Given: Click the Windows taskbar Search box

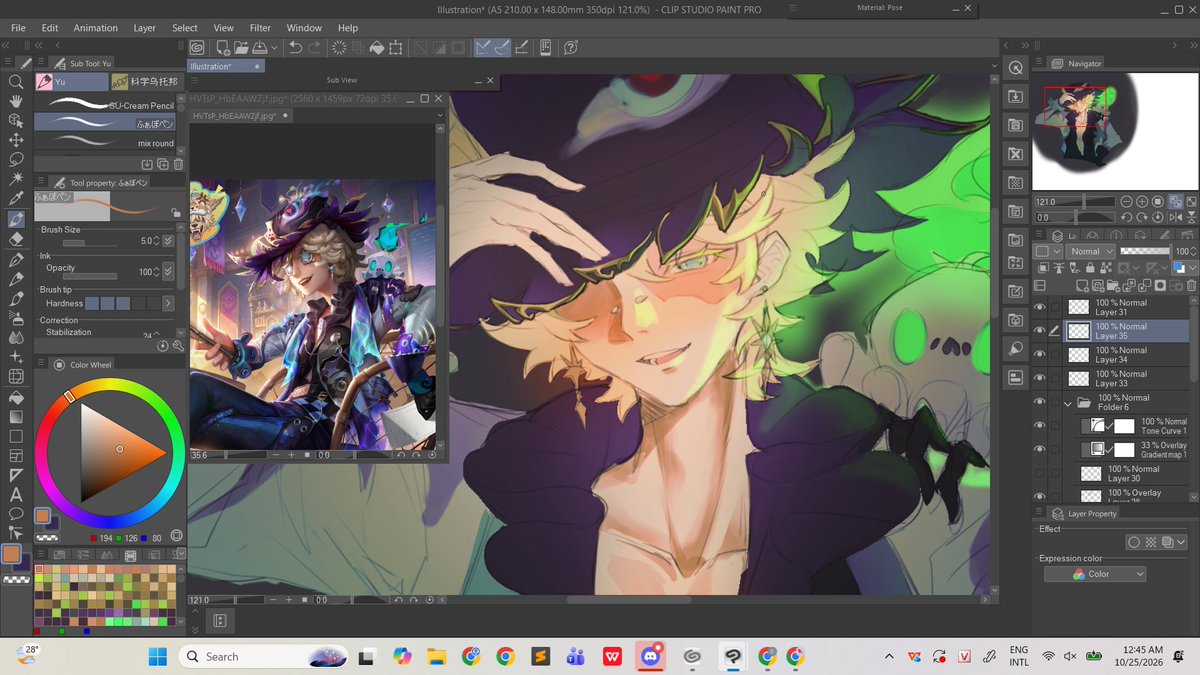Looking at the screenshot, I should (x=262, y=656).
